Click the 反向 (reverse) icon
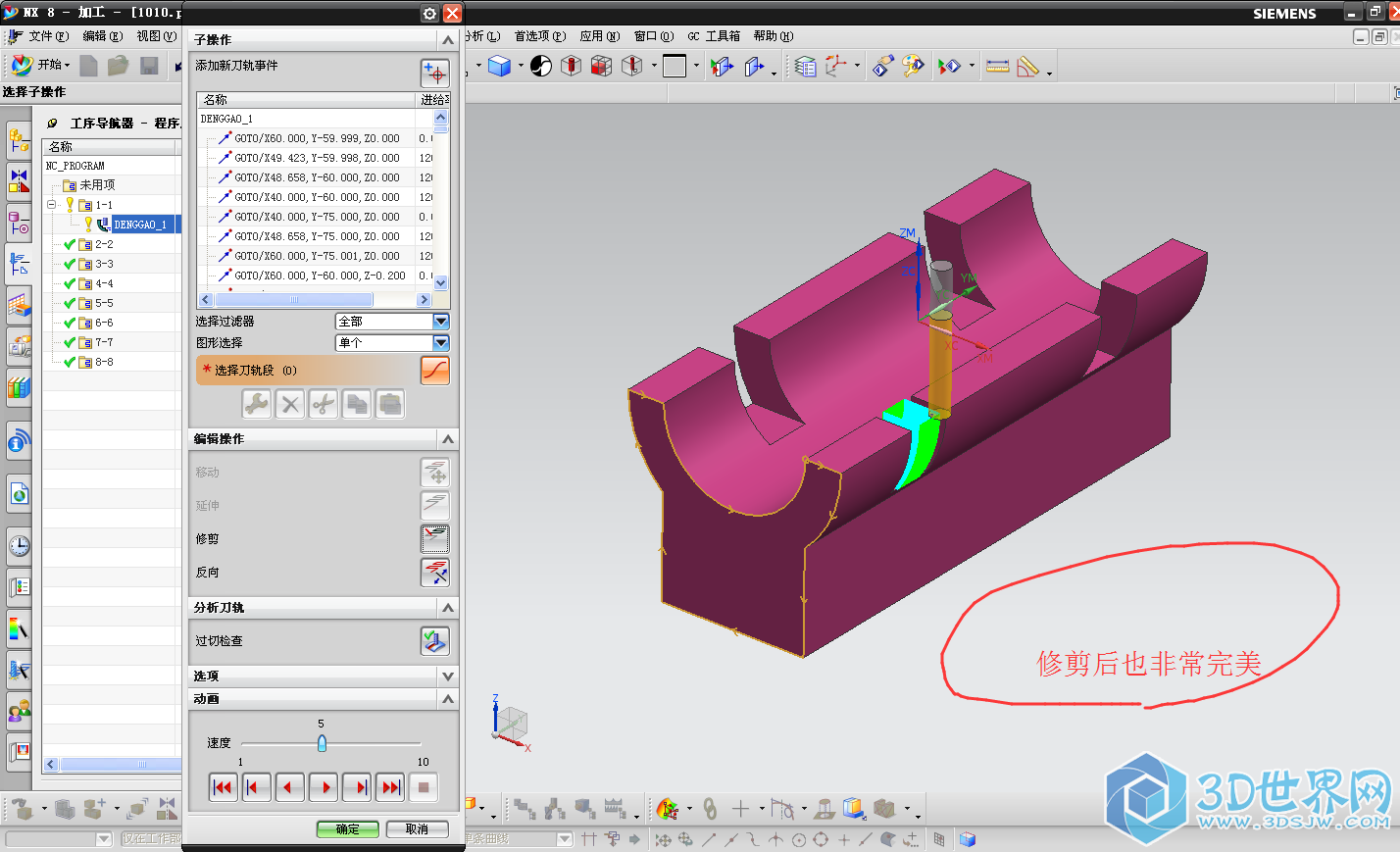The height and width of the screenshot is (852, 1400). click(434, 573)
